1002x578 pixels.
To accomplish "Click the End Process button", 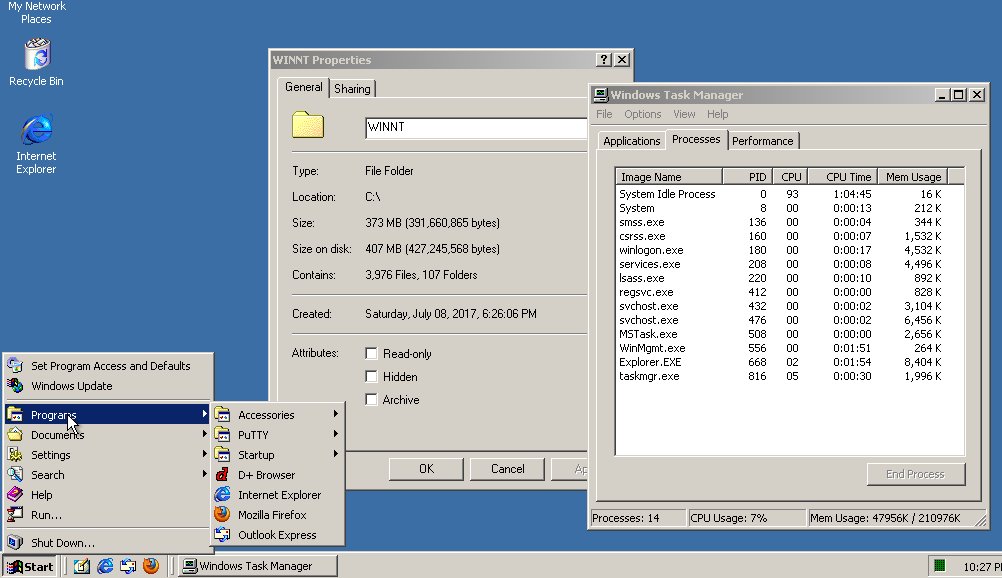I will tap(915, 474).
